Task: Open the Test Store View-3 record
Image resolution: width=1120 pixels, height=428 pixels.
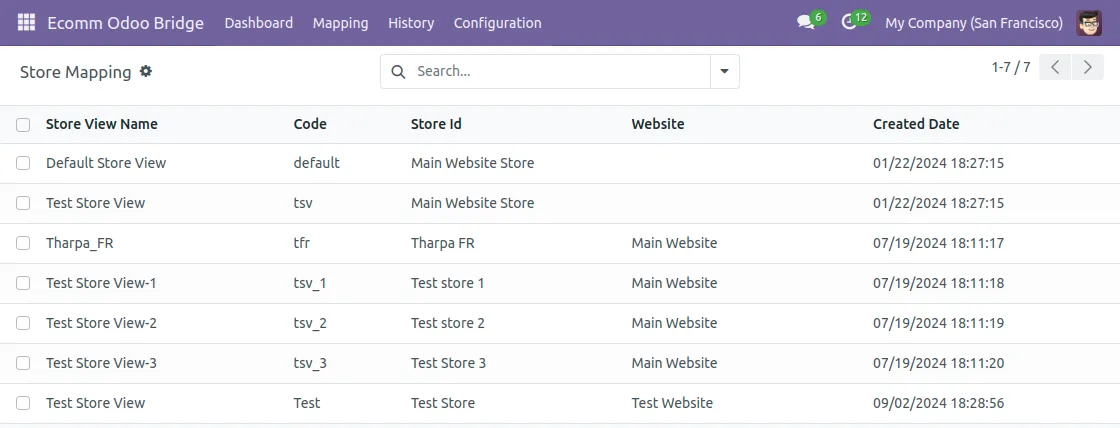Action: point(101,363)
